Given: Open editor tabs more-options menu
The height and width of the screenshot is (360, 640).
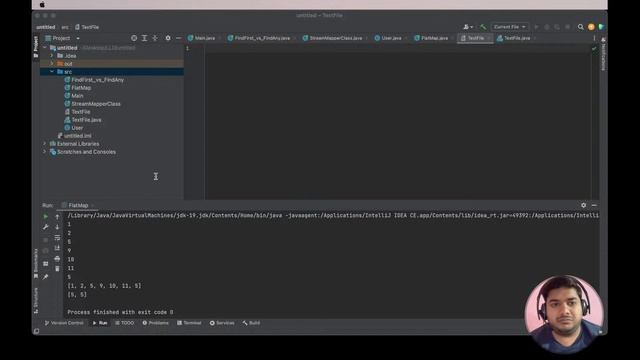Looking at the screenshot, I should pyautogui.click(x=594, y=38).
